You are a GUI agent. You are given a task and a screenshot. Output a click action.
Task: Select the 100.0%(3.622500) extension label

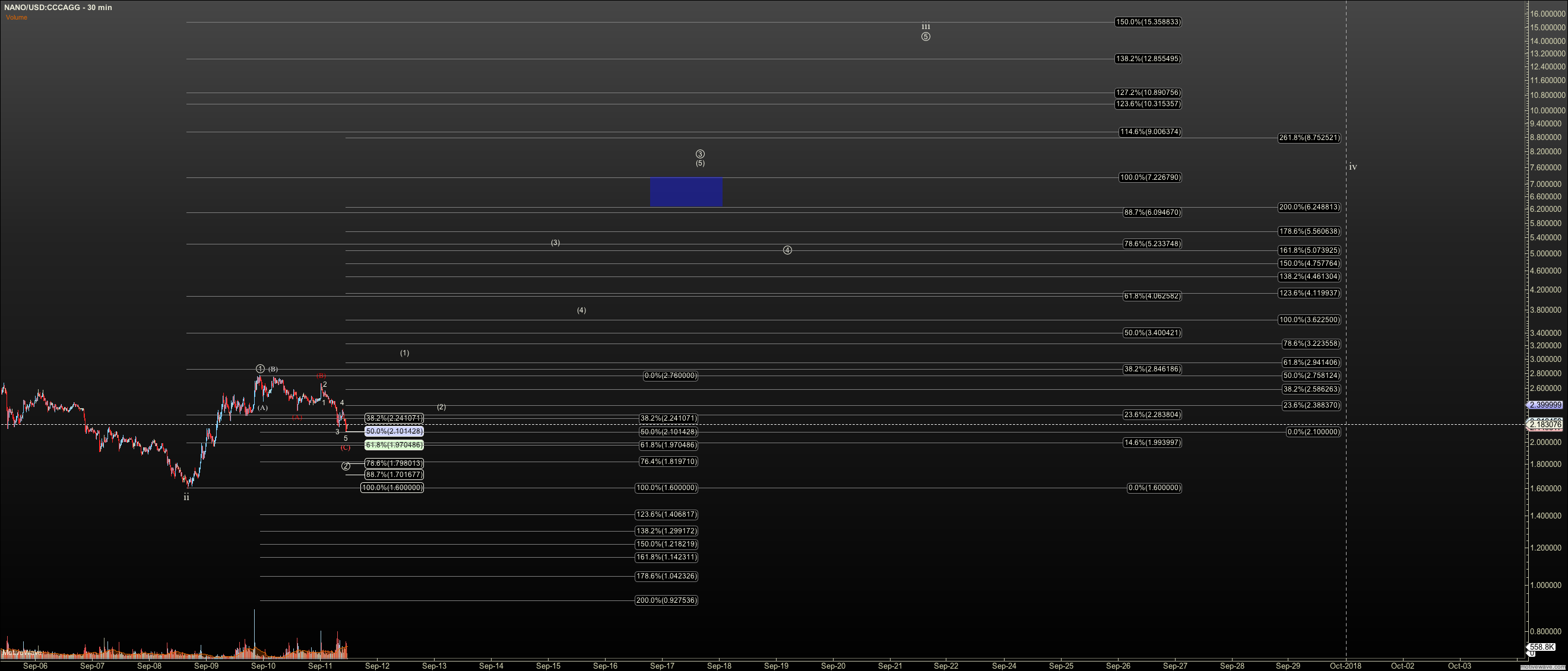[1309, 320]
